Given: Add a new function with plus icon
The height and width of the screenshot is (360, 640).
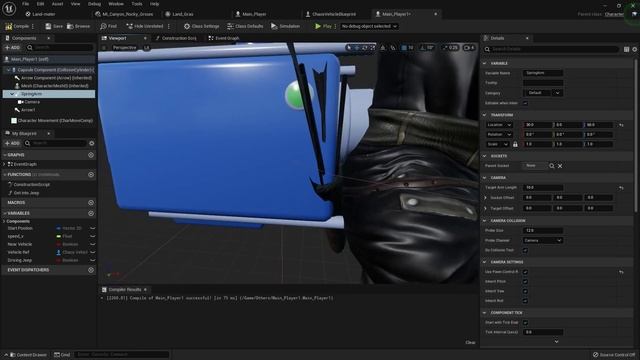Looking at the screenshot, I should (91, 175).
